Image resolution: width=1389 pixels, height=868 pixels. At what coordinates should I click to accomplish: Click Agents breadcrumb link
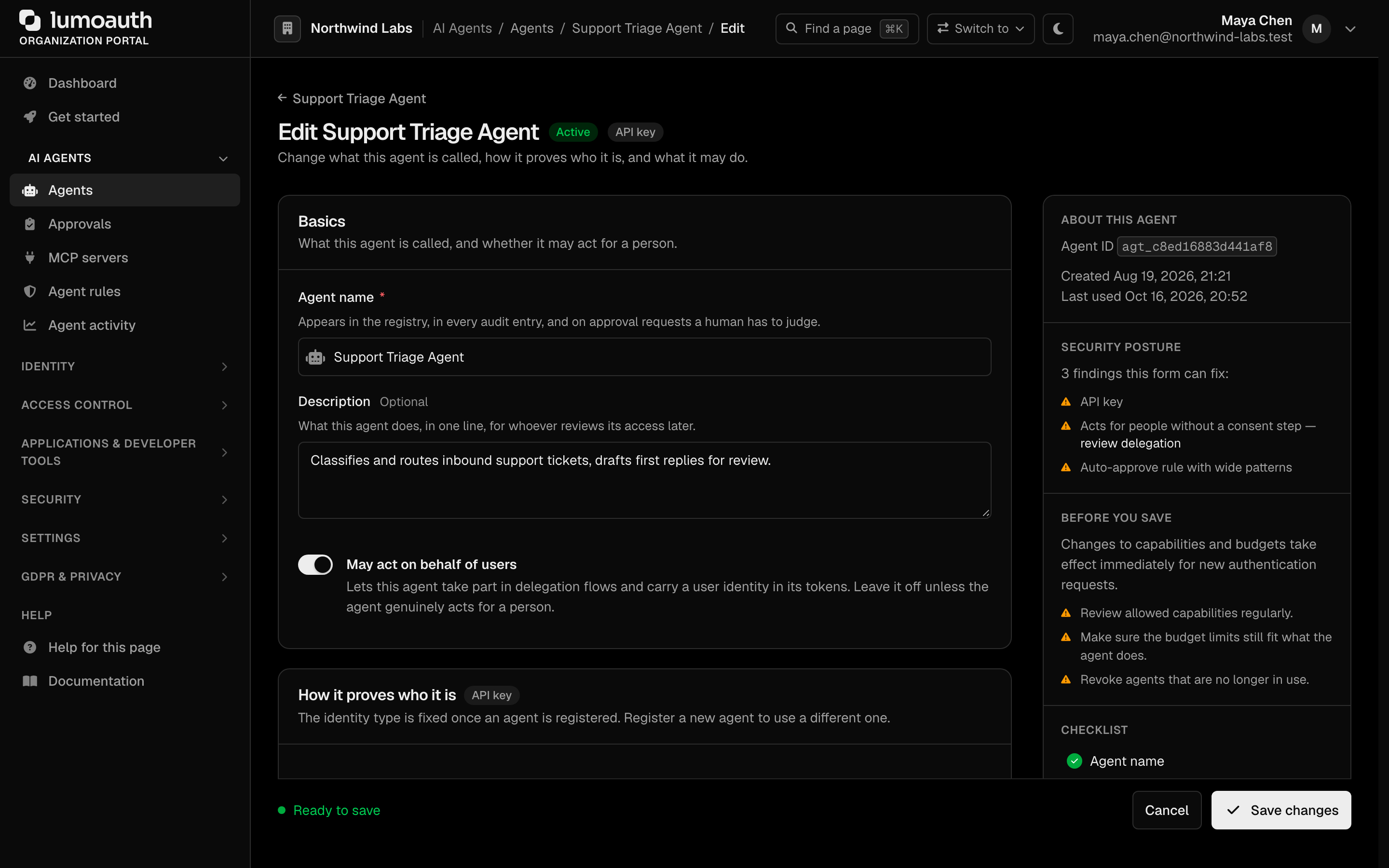pos(531,28)
